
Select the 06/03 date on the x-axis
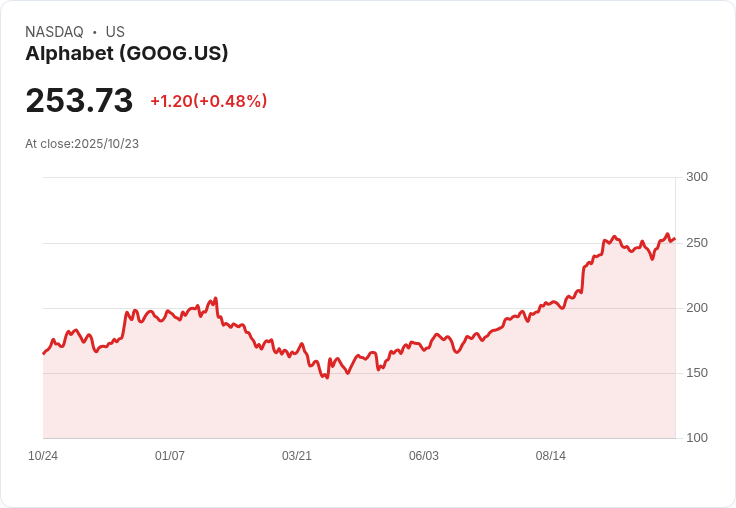coord(424,456)
